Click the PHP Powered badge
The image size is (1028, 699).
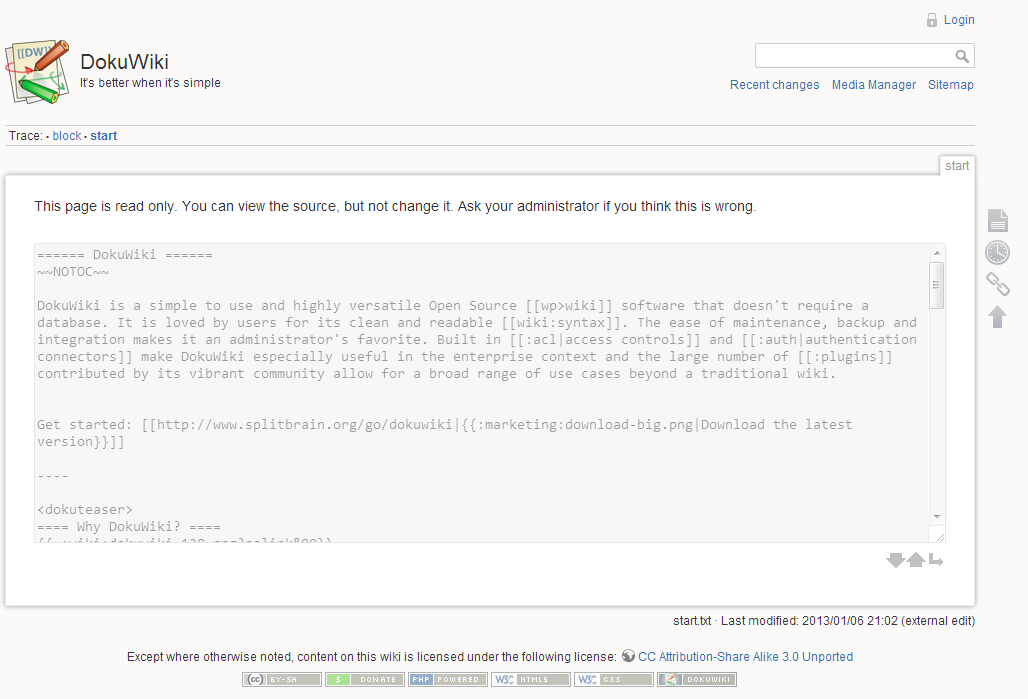click(x=448, y=679)
